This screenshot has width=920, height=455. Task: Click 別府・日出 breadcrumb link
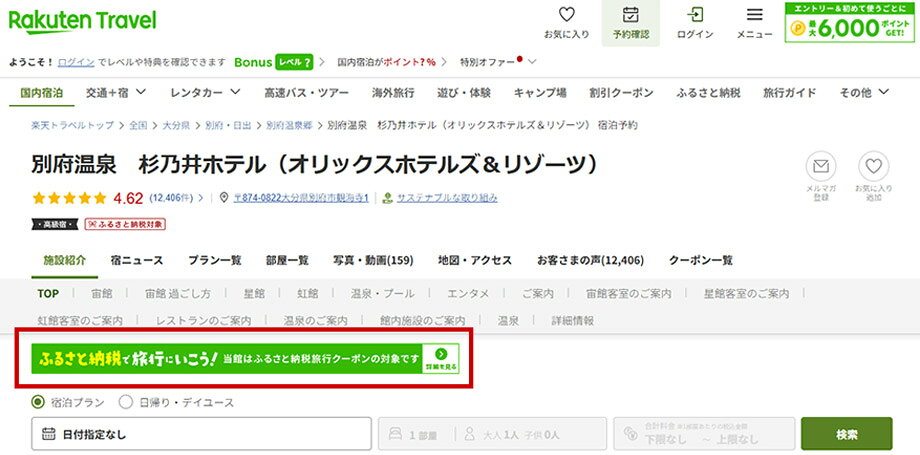click(228, 125)
